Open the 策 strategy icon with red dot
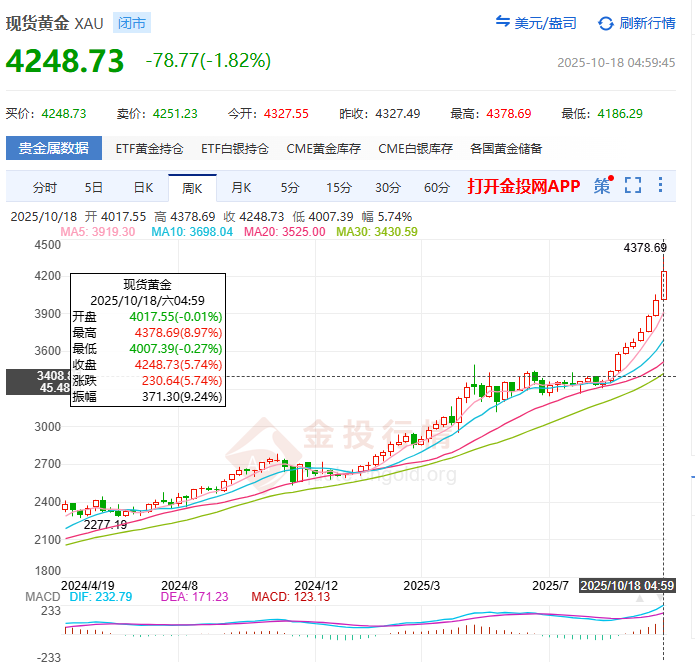 pos(603,185)
